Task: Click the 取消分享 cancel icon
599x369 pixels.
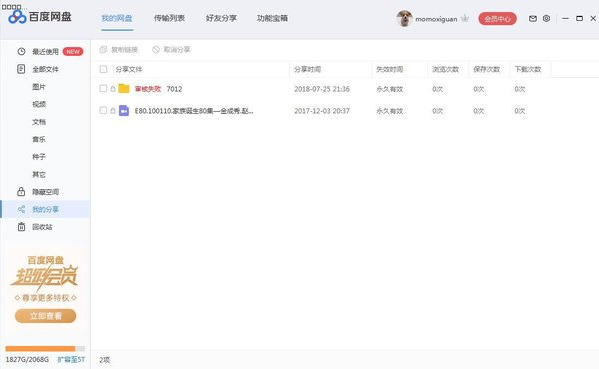Action: click(156, 50)
